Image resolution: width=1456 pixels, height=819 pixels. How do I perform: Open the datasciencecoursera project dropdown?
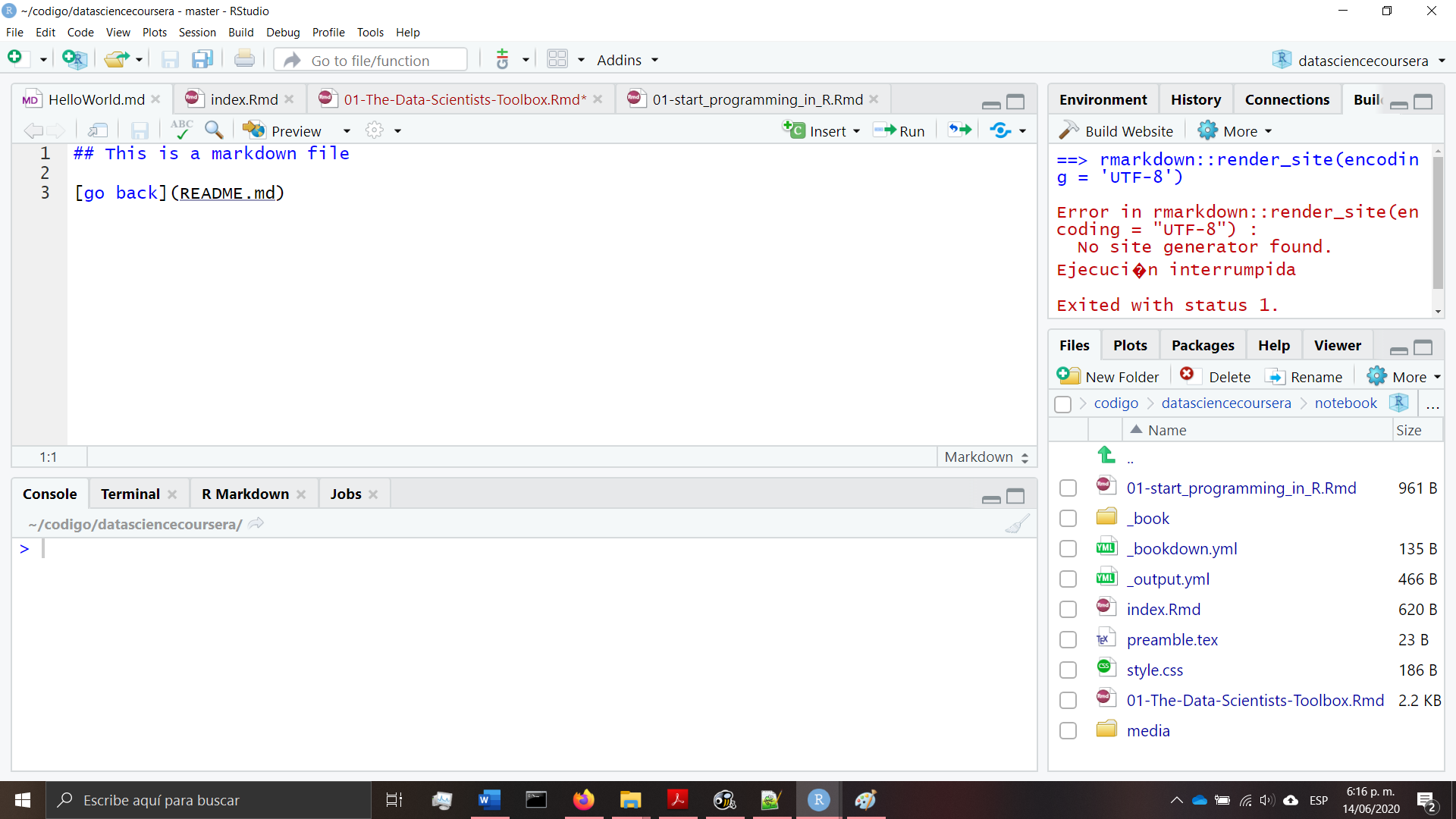point(1357,60)
